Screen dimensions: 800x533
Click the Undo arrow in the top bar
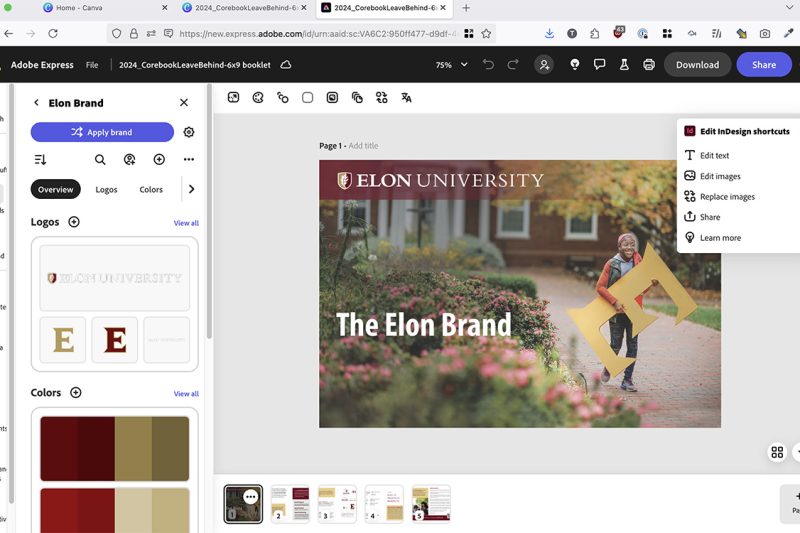(488, 65)
